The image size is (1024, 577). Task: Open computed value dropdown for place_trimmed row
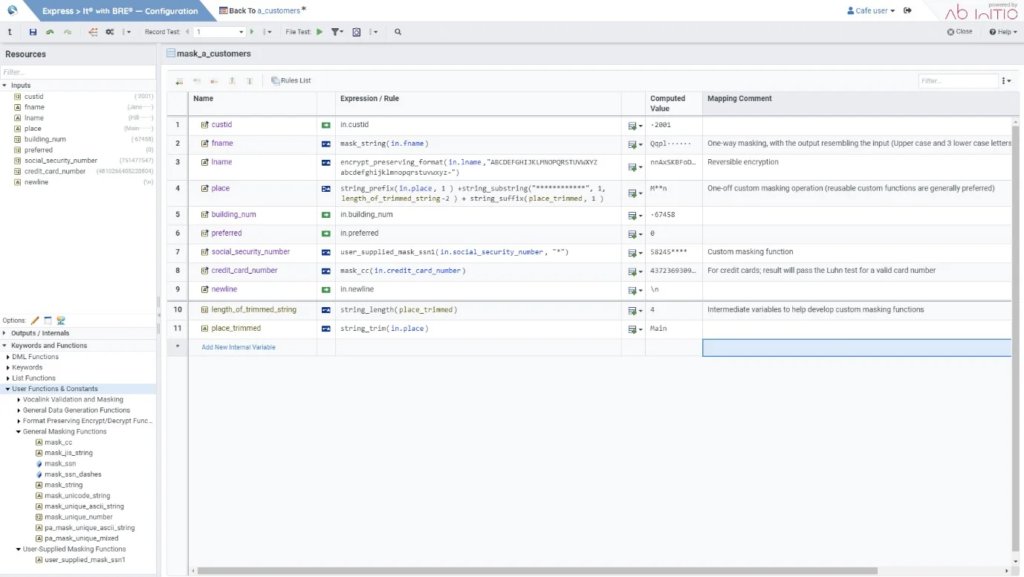click(x=635, y=329)
